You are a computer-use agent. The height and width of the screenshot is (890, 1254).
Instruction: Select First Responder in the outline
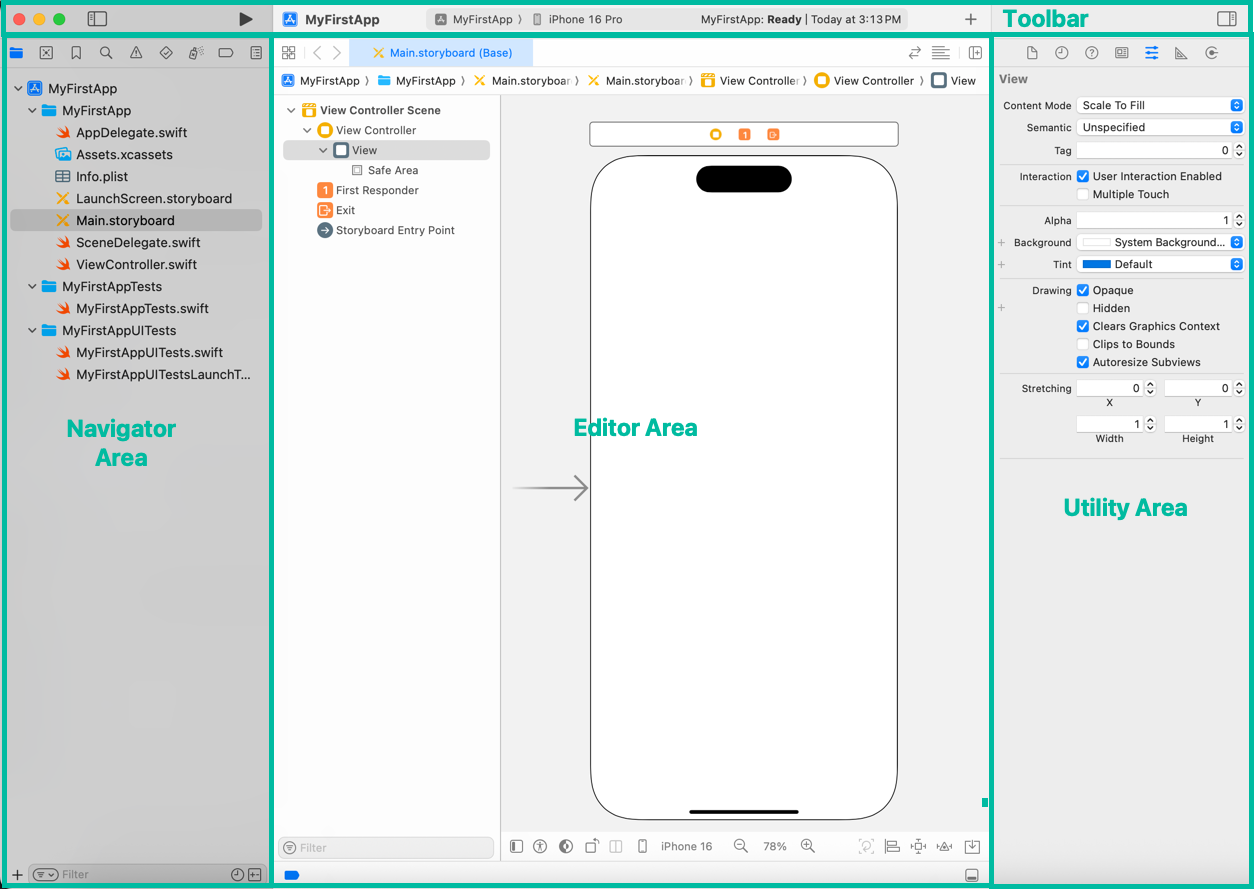tap(368, 190)
